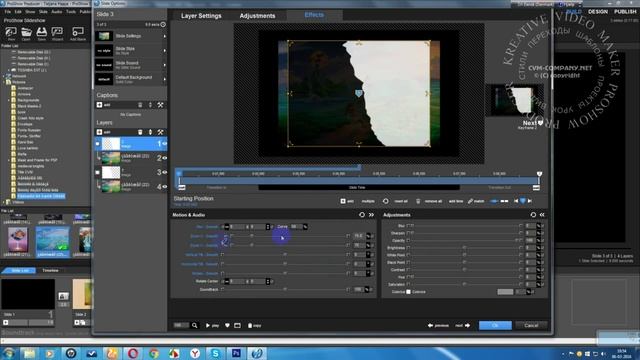The image size is (640, 360).
Task: Switch to the Adjustments tab
Action: [258, 16]
